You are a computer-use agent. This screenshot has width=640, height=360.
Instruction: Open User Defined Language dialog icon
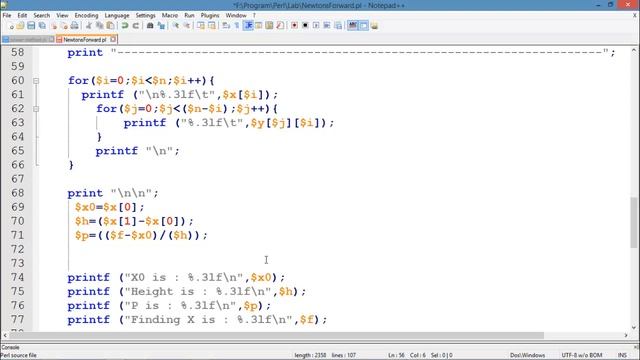tap(258, 26)
